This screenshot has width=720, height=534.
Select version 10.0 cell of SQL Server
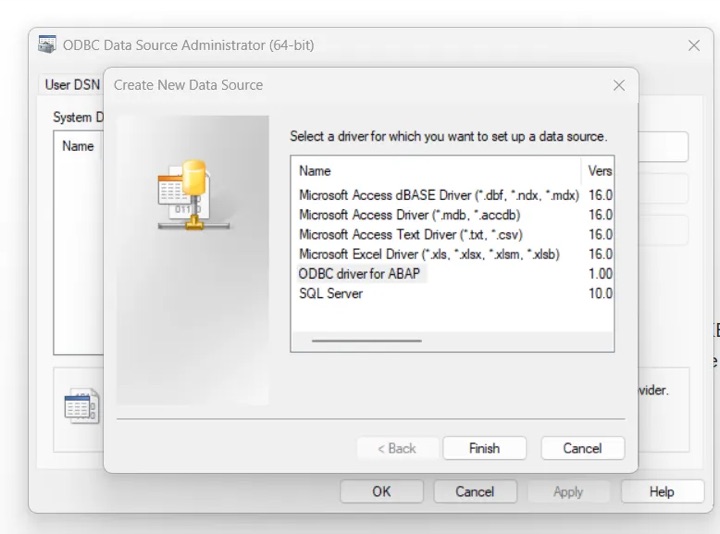pyautogui.click(x=600, y=294)
